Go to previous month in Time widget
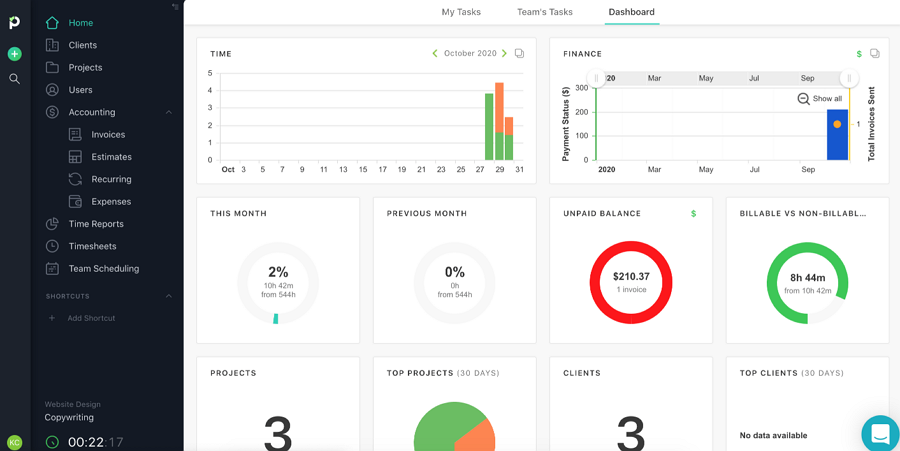This screenshot has height=451, width=900. coord(435,53)
